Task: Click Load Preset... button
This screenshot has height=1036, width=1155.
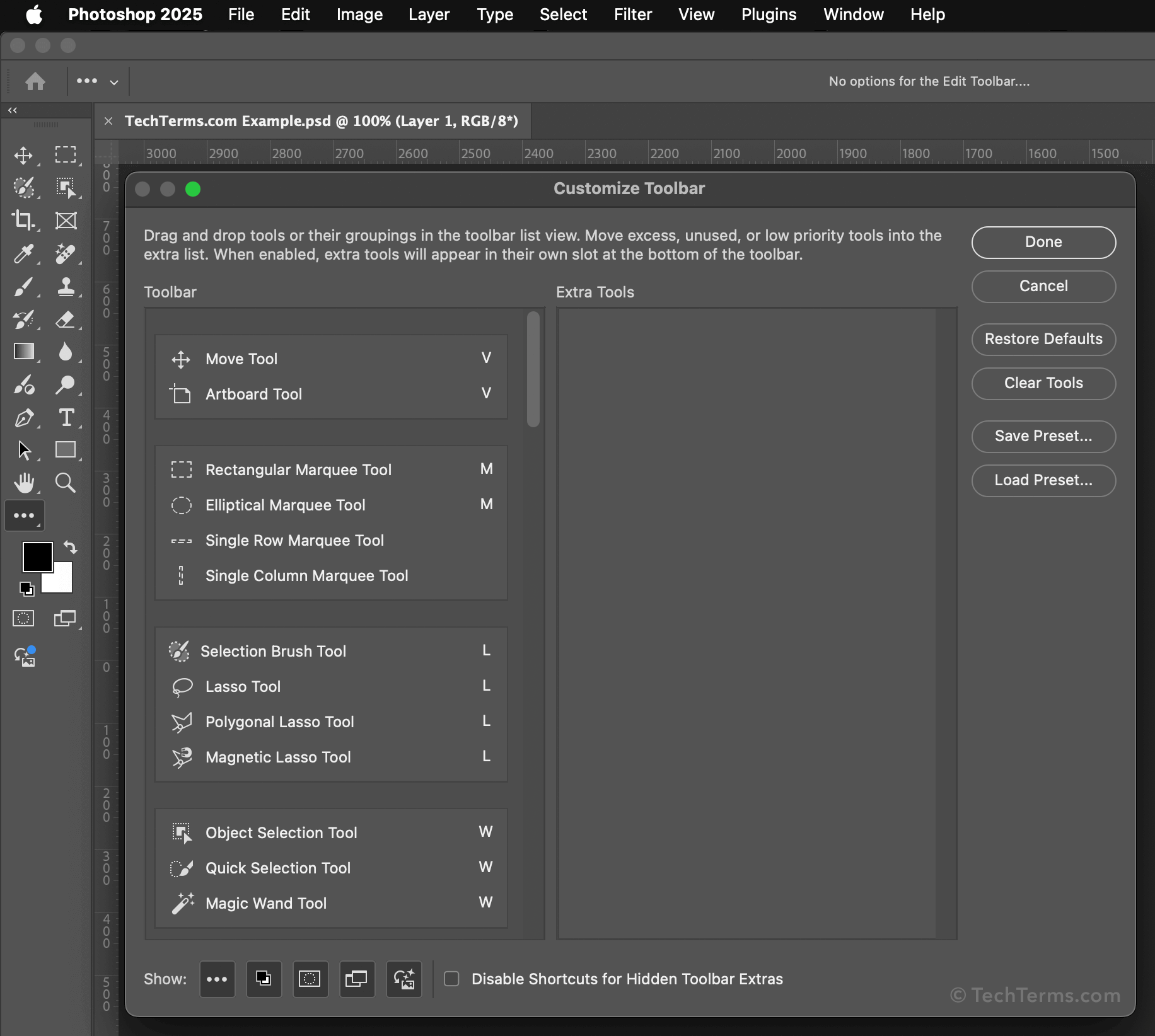Action: click(x=1043, y=480)
